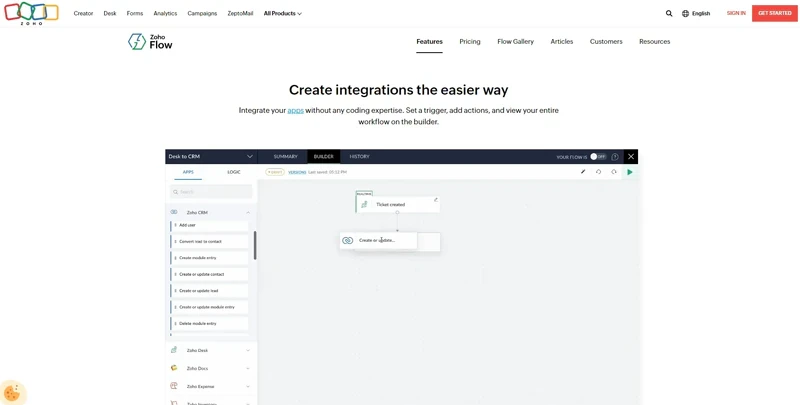
Task: Click the CRM icon on dragged action card
Action: click(347, 240)
